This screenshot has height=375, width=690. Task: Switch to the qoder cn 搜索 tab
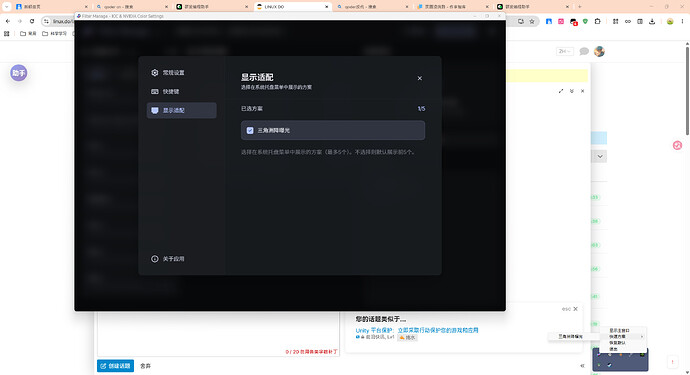132,7
